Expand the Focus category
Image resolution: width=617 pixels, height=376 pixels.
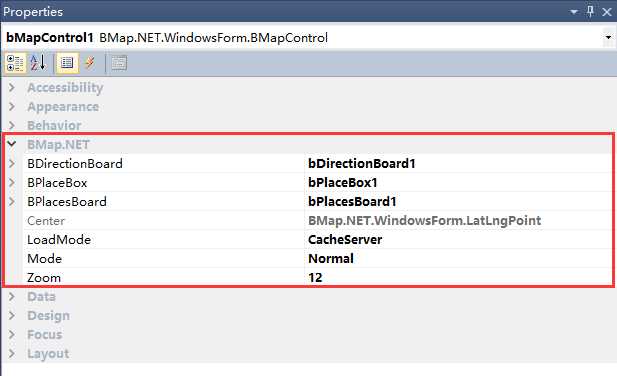click(12, 334)
